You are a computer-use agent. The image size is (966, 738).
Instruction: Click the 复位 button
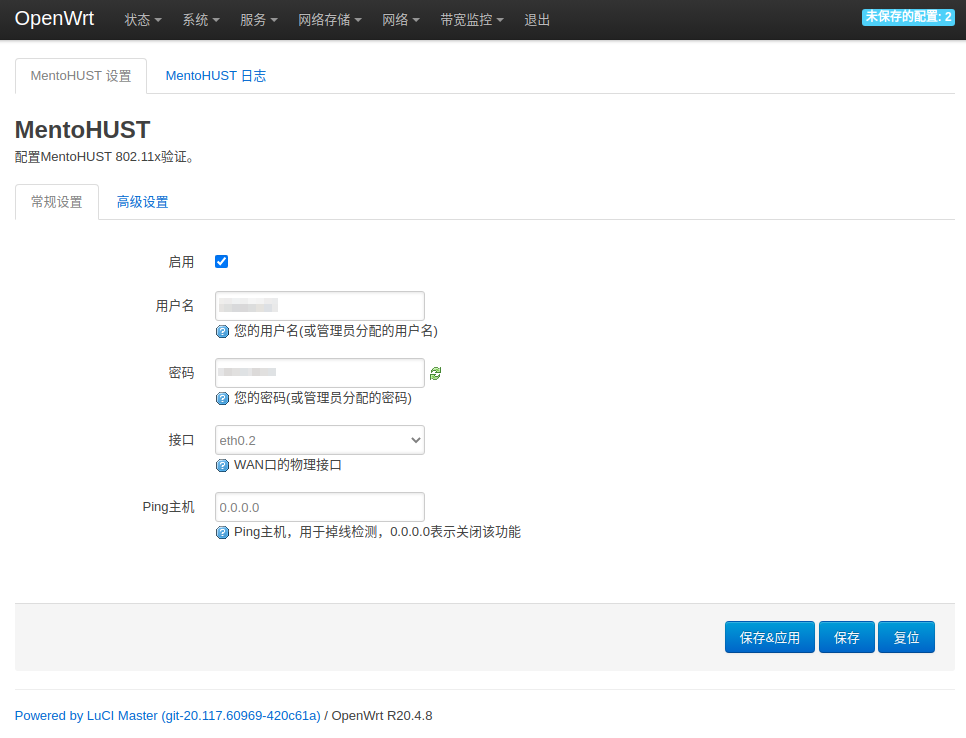[906, 637]
